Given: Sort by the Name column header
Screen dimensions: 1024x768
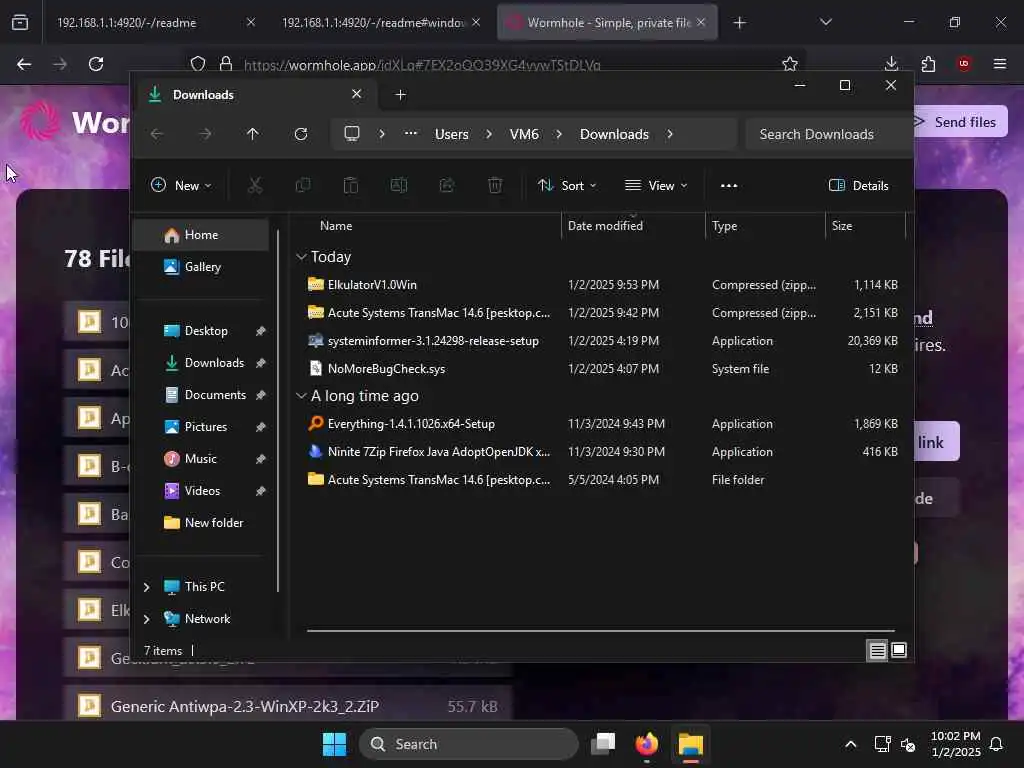Looking at the screenshot, I should (336, 226).
